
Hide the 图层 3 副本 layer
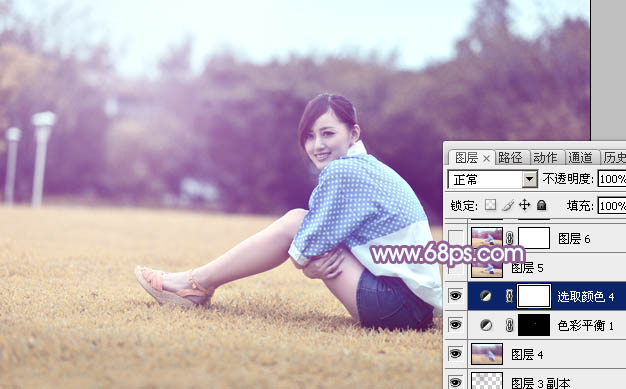pos(456,382)
